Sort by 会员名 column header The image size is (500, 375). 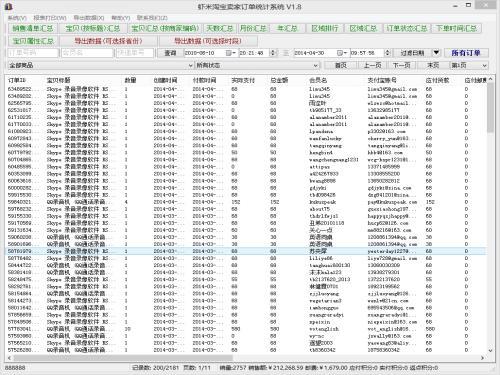coord(337,80)
